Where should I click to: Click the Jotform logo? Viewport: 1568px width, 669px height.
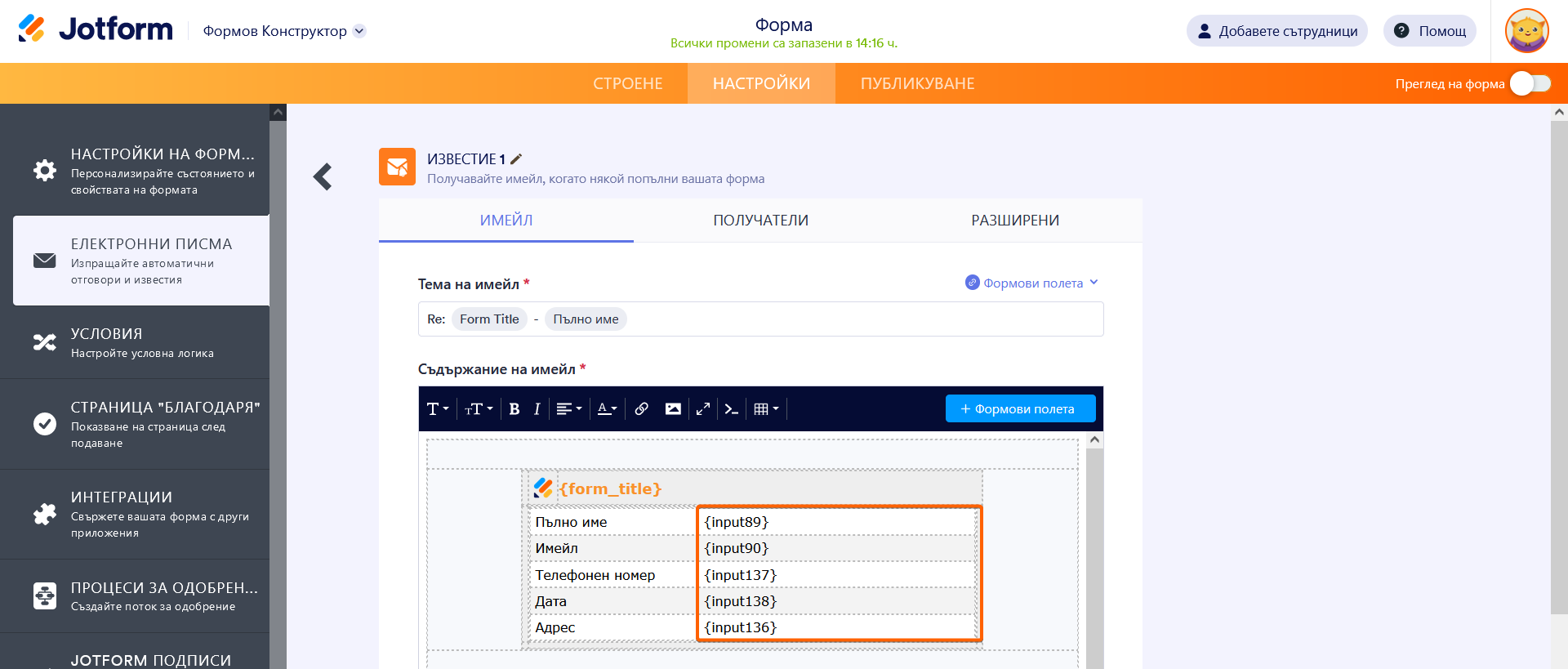[x=96, y=30]
